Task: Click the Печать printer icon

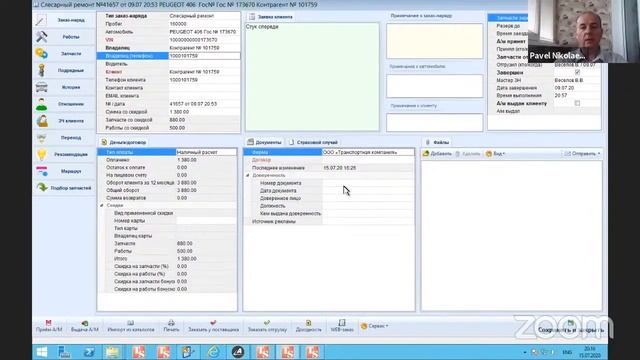Action: click(171, 326)
